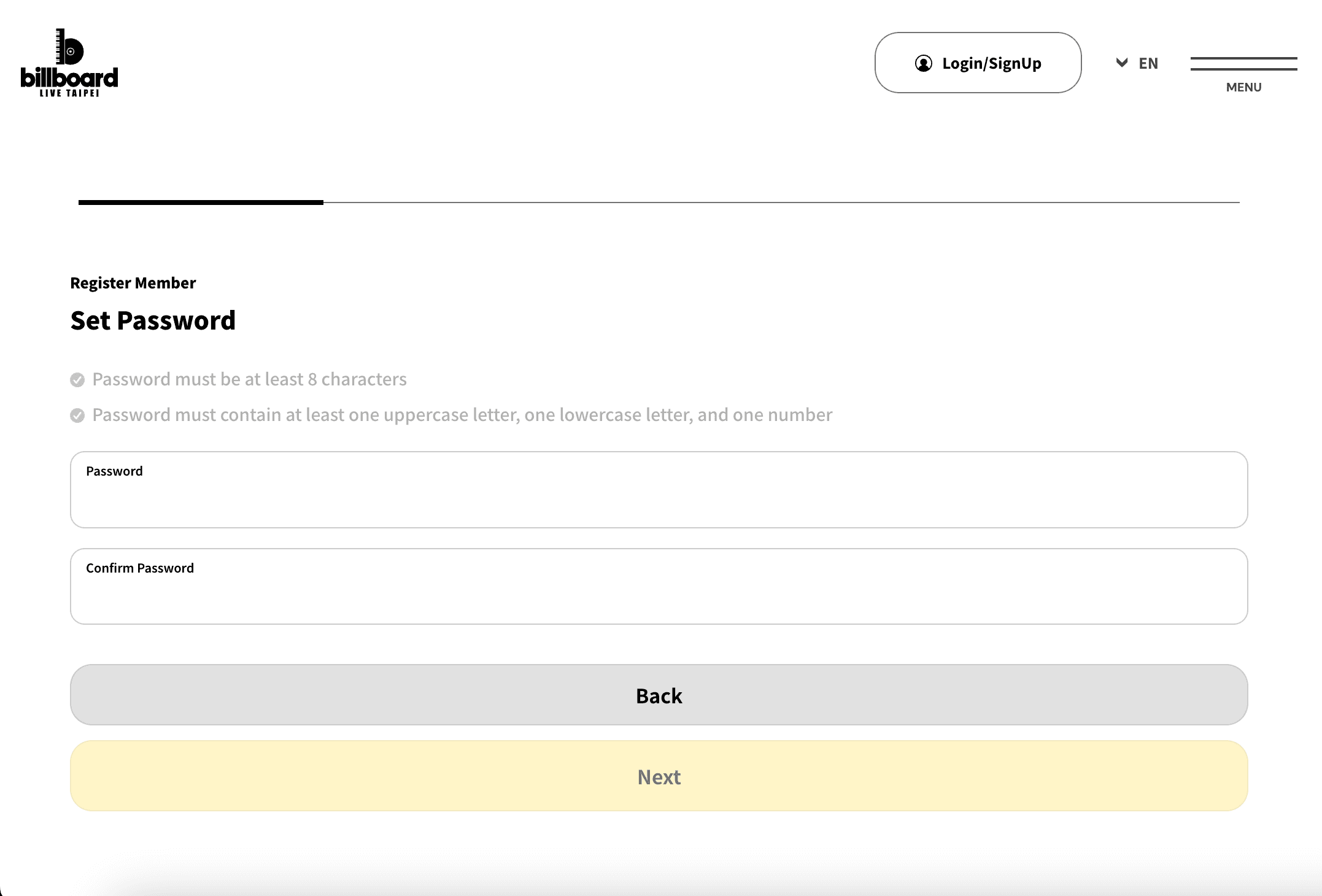The width and height of the screenshot is (1322, 896).
Task: Go back with the Back button
Action: (x=659, y=695)
